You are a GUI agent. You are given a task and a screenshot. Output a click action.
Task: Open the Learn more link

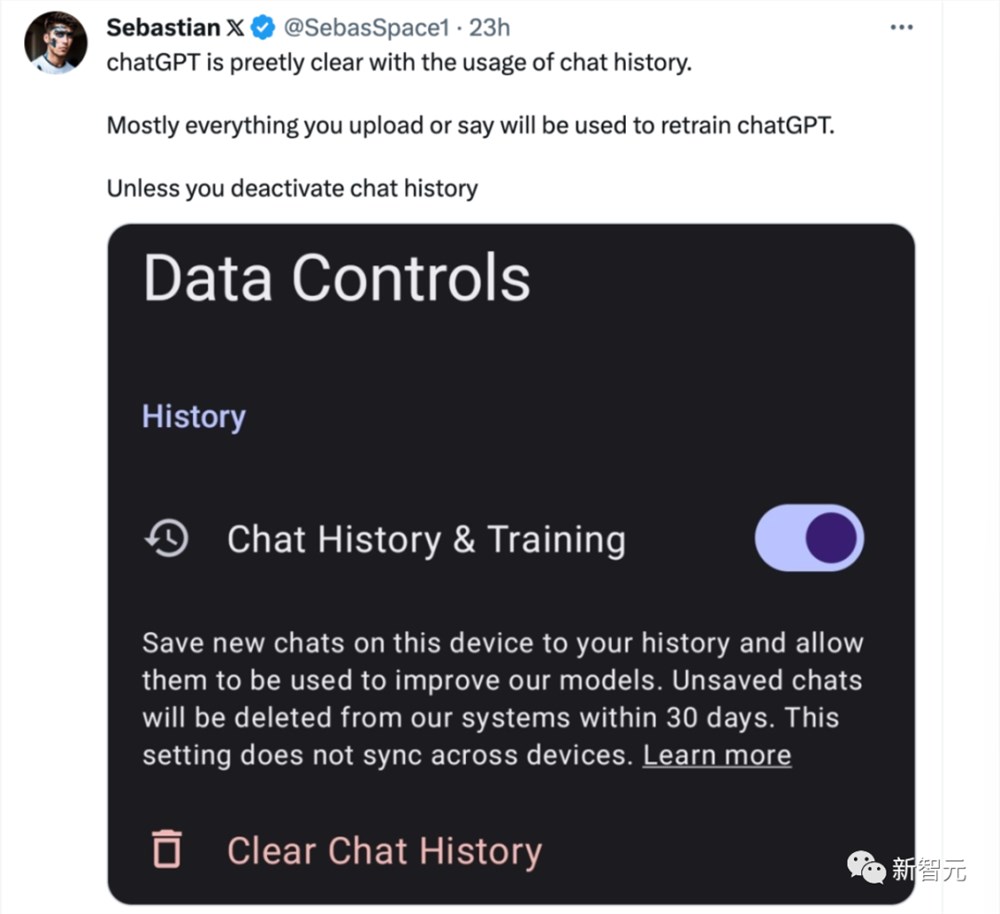717,755
